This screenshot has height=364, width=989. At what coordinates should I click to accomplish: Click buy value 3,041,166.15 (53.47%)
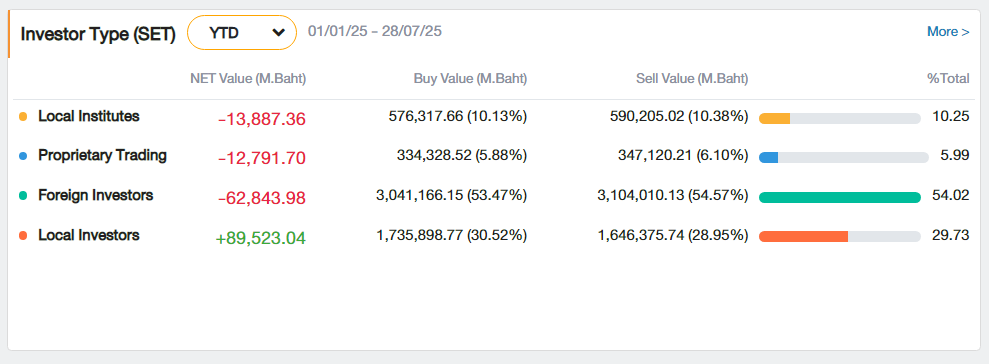click(451, 196)
